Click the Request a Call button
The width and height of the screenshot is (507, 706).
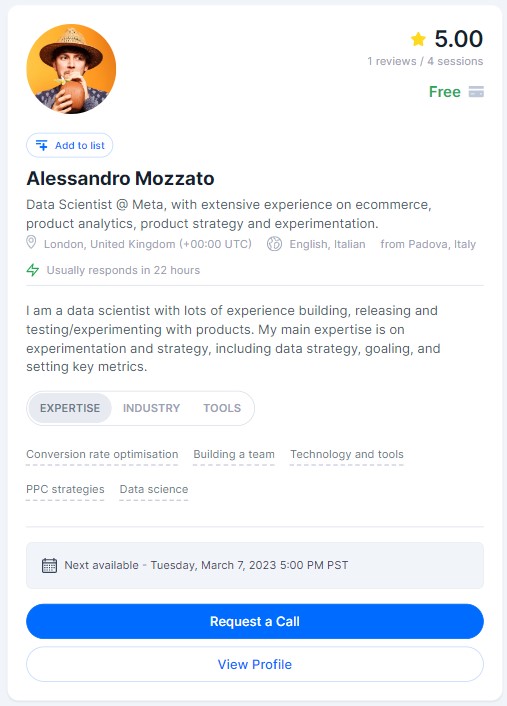pos(255,621)
